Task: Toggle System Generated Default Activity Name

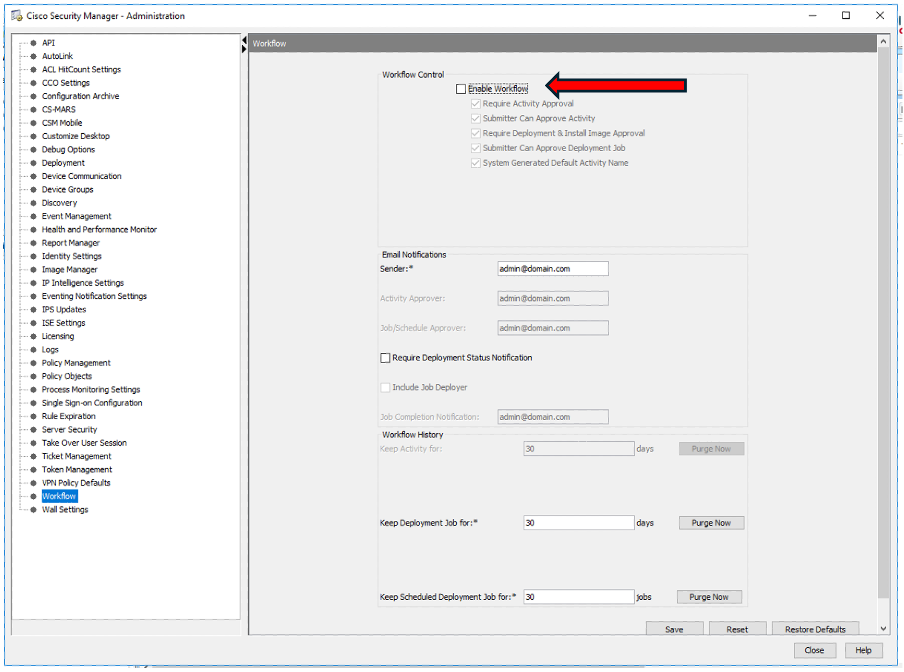Action: tap(476, 163)
